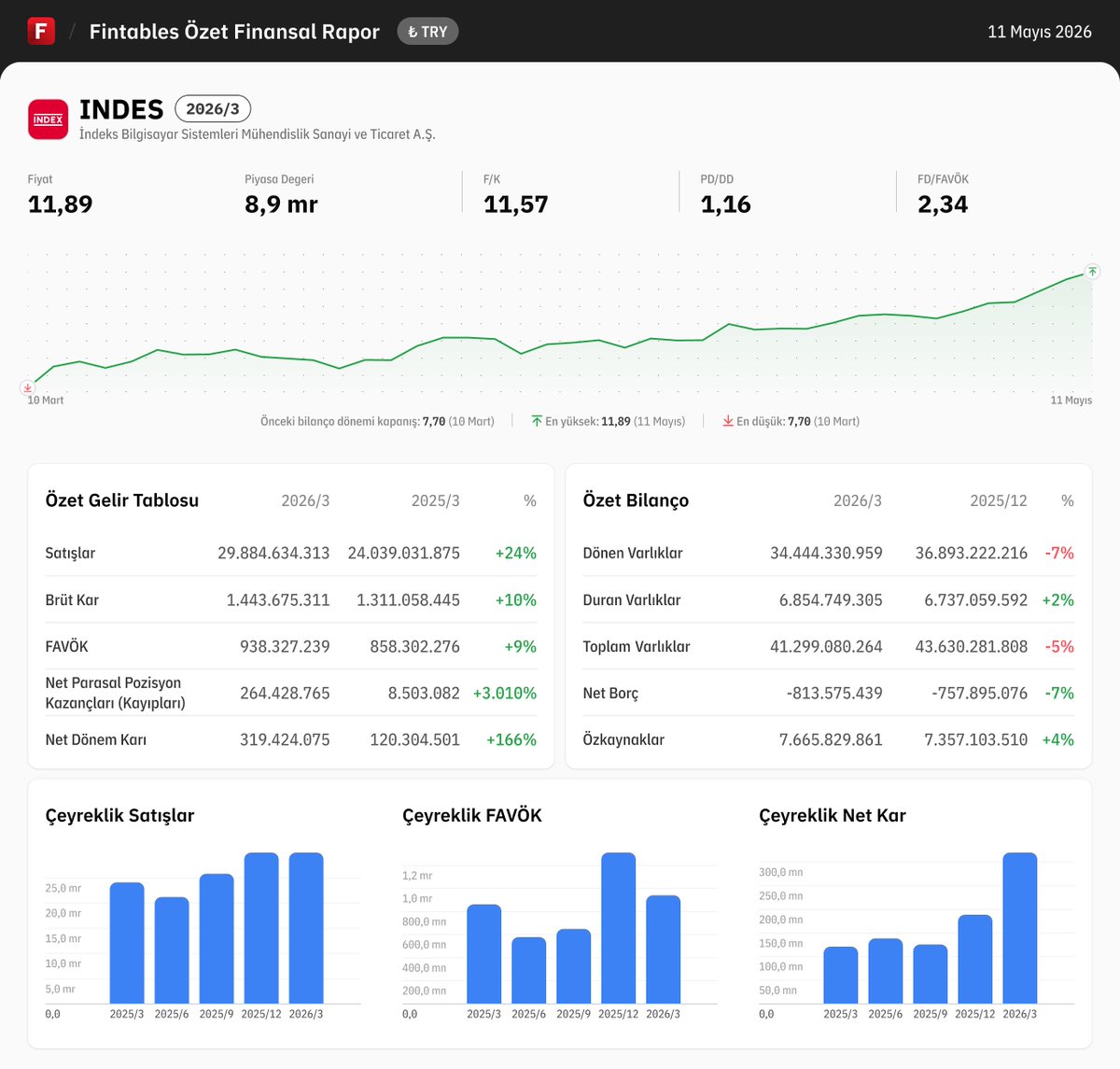The height and width of the screenshot is (1069, 1120).
Task: Click the Özet Gelir Tablosu heading
Action: [x=122, y=500]
